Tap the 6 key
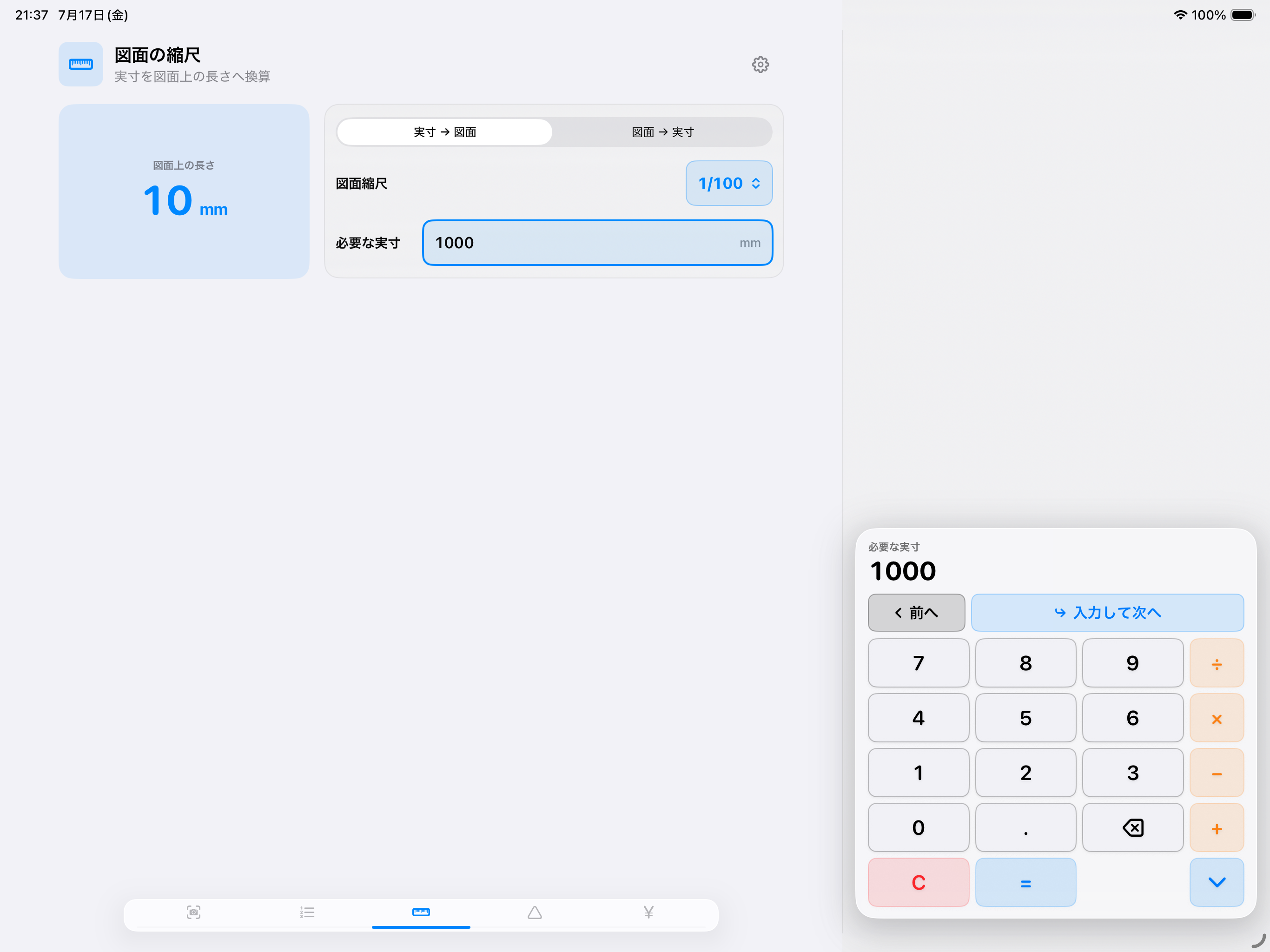Image resolution: width=1270 pixels, height=952 pixels. (1132, 718)
